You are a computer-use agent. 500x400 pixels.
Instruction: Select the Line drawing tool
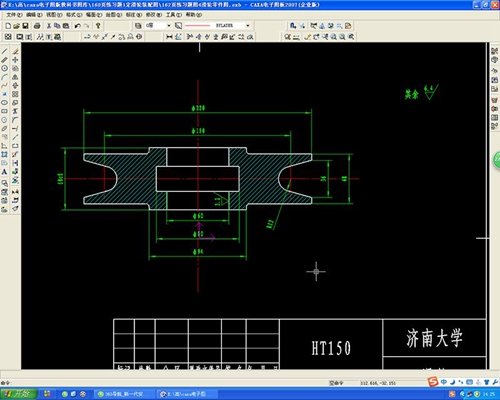[x=5, y=51]
